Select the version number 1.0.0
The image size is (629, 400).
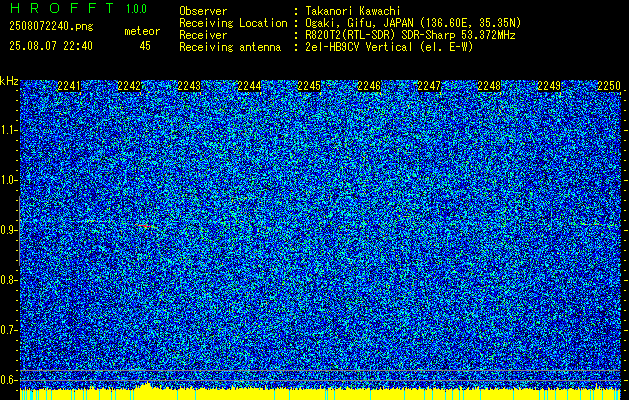(x=136, y=9)
